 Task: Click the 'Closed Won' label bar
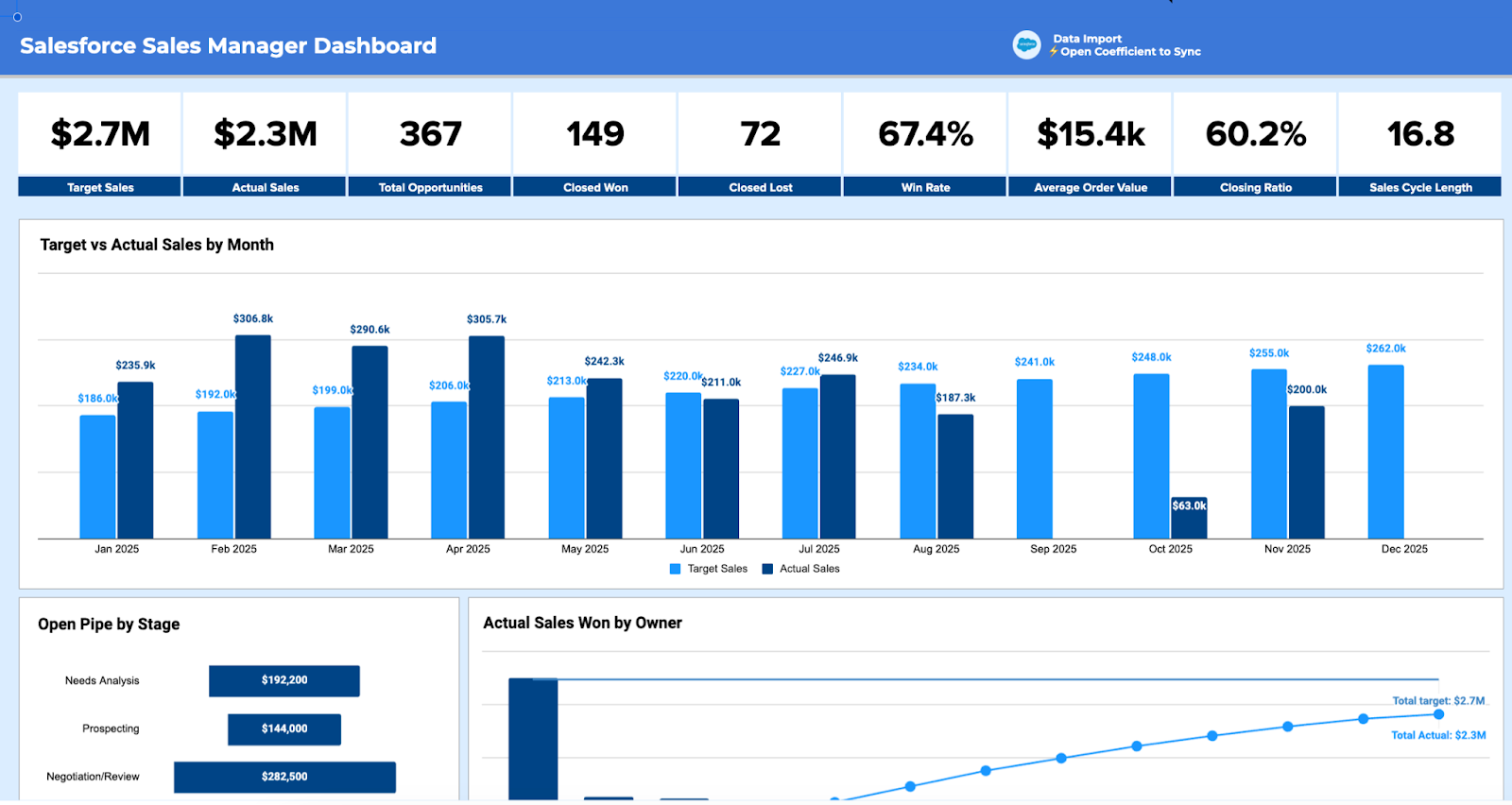point(595,187)
